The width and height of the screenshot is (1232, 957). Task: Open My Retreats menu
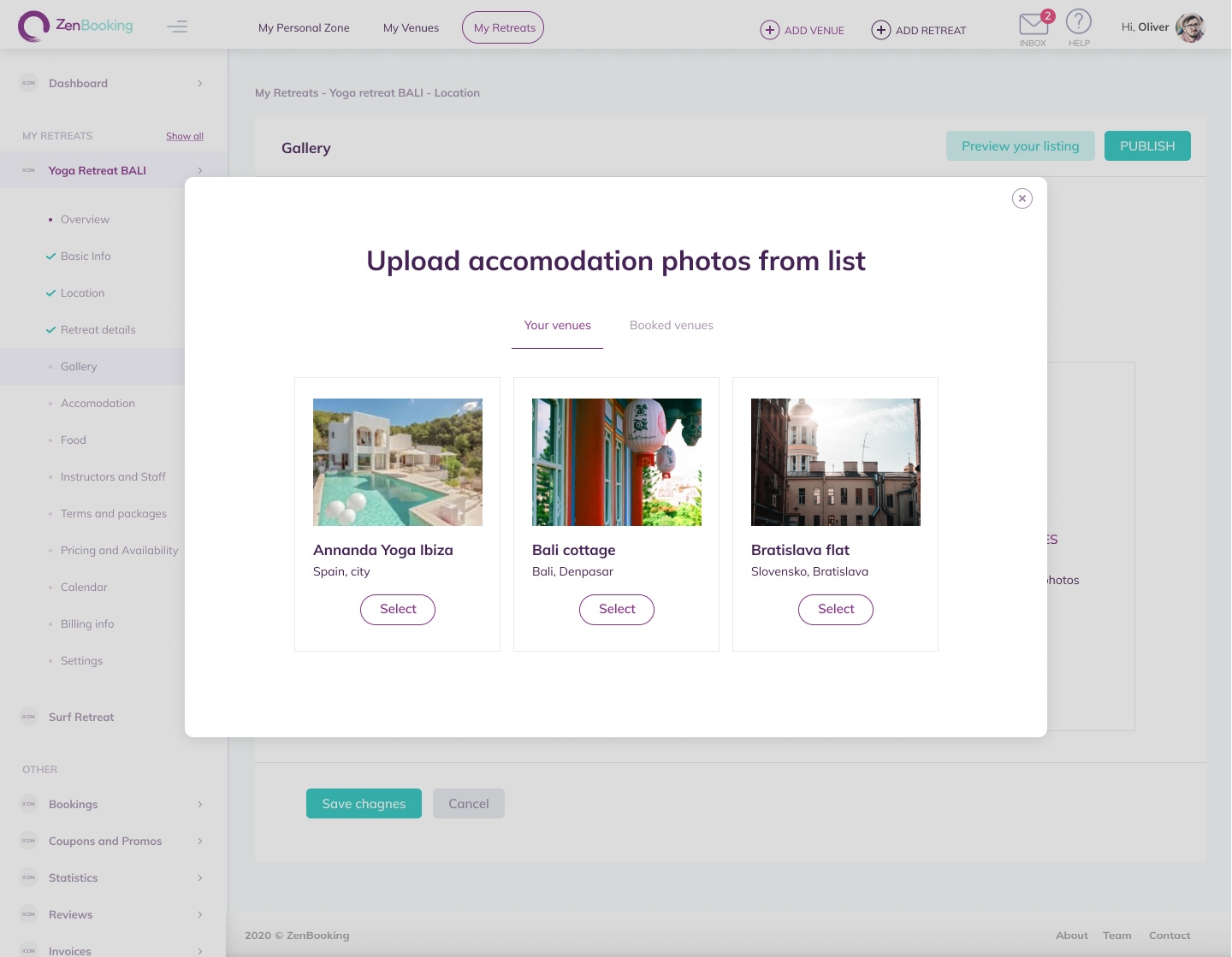[x=503, y=27]
